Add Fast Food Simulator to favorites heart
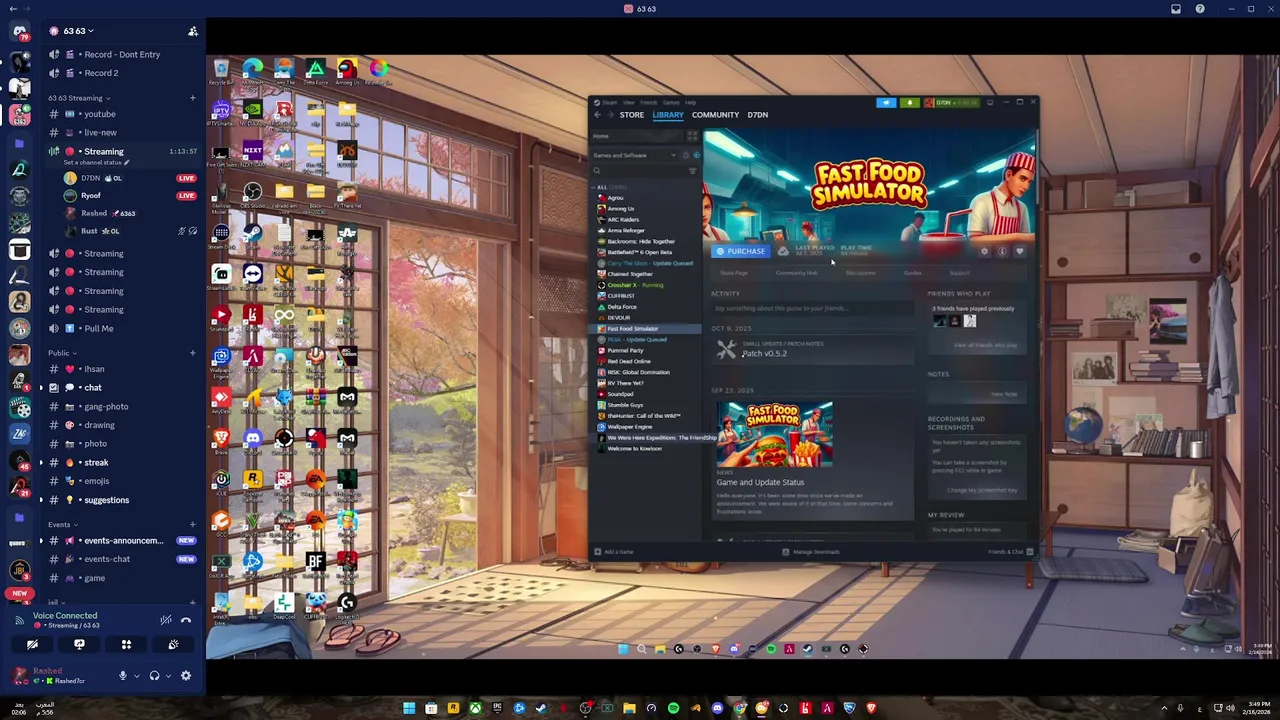 coord(1020,252)
